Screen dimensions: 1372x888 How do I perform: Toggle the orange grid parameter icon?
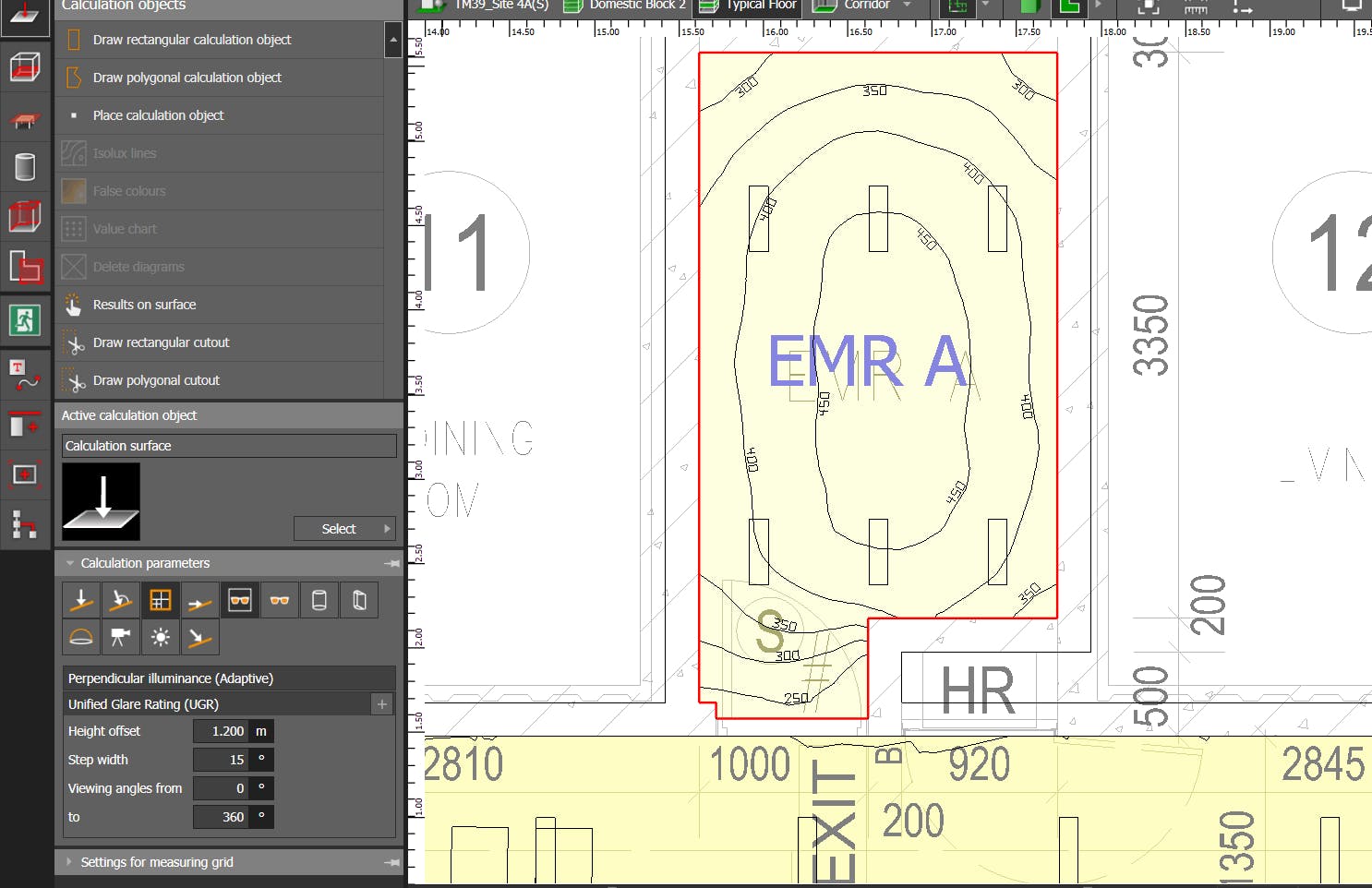coord(160,601)
